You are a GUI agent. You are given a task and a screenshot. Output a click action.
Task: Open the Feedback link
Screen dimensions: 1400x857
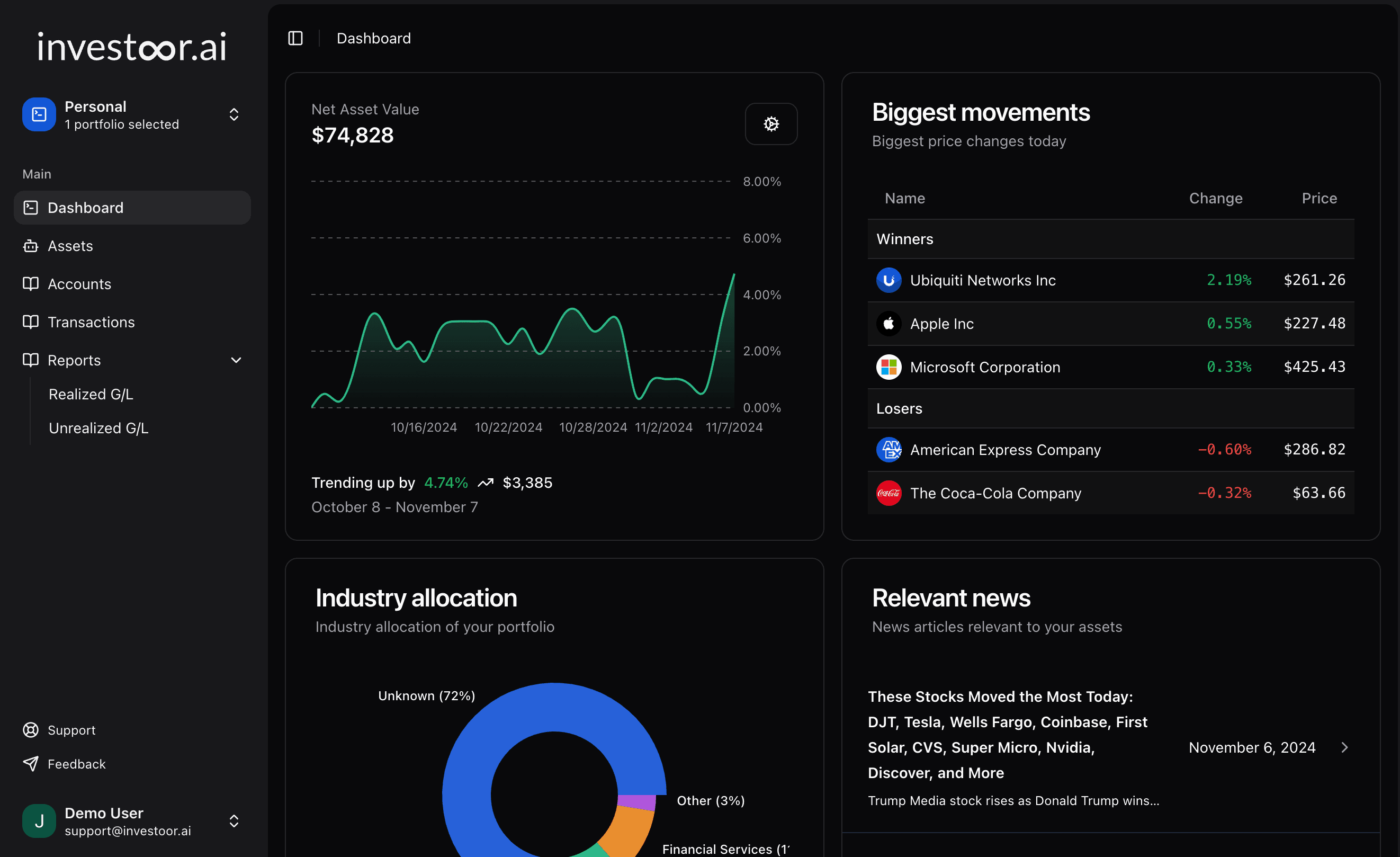[x=76, y=763]
